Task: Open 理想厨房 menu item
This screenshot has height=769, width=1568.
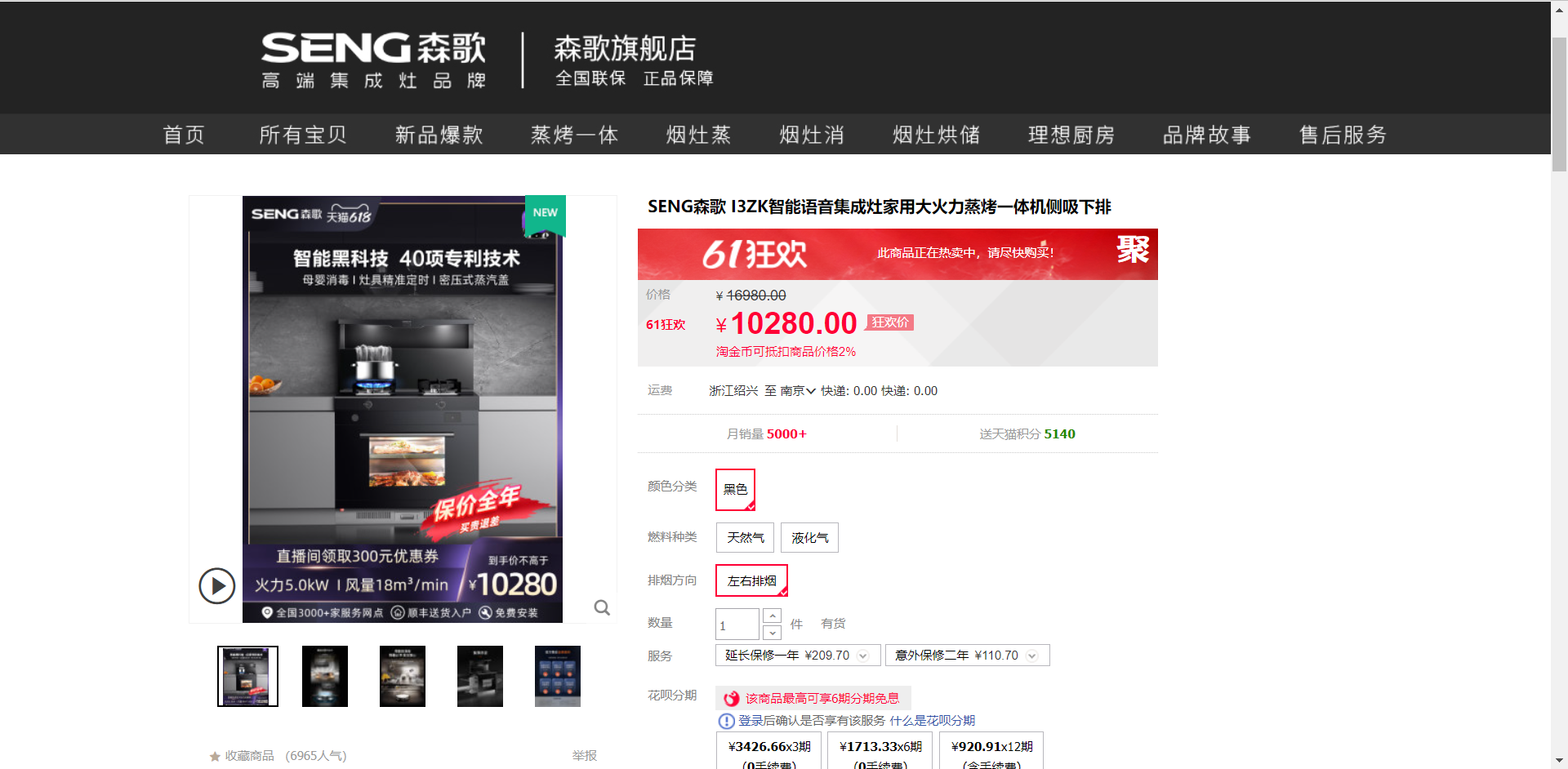Action: (1071, 135)
